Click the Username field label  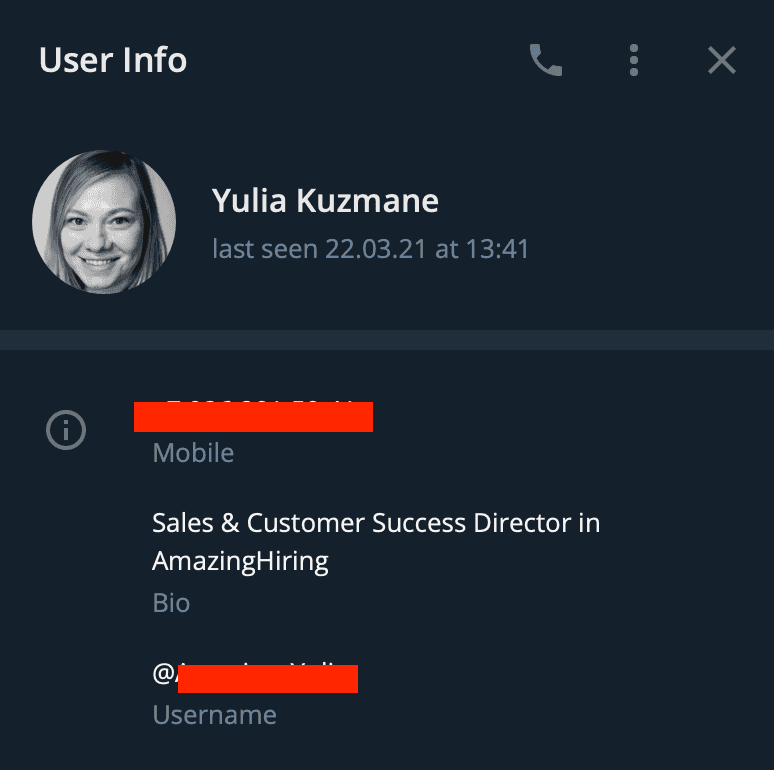[214, 715]
